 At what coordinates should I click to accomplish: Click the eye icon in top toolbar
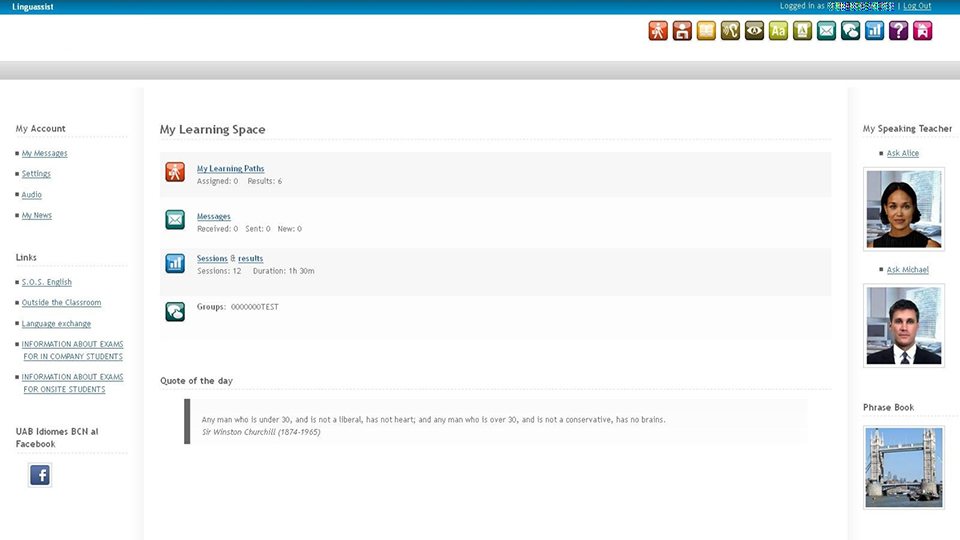754,31
